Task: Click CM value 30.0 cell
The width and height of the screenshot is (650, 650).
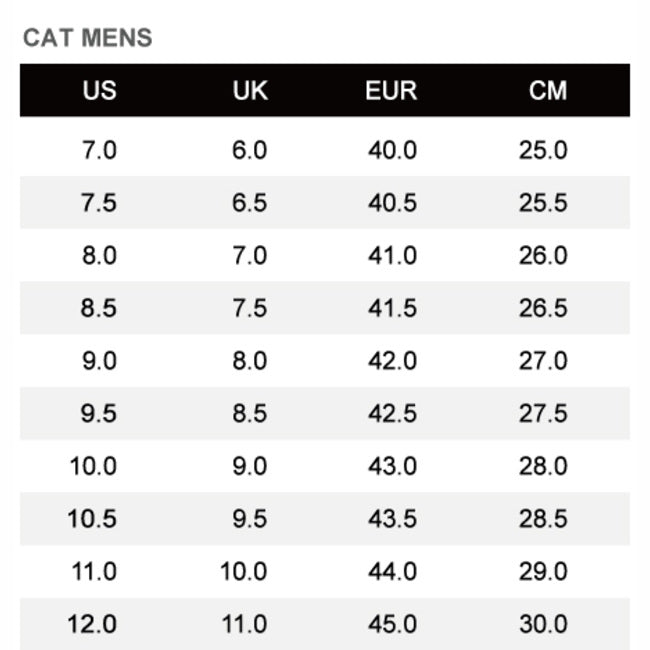Action: [x=543, y=624]
